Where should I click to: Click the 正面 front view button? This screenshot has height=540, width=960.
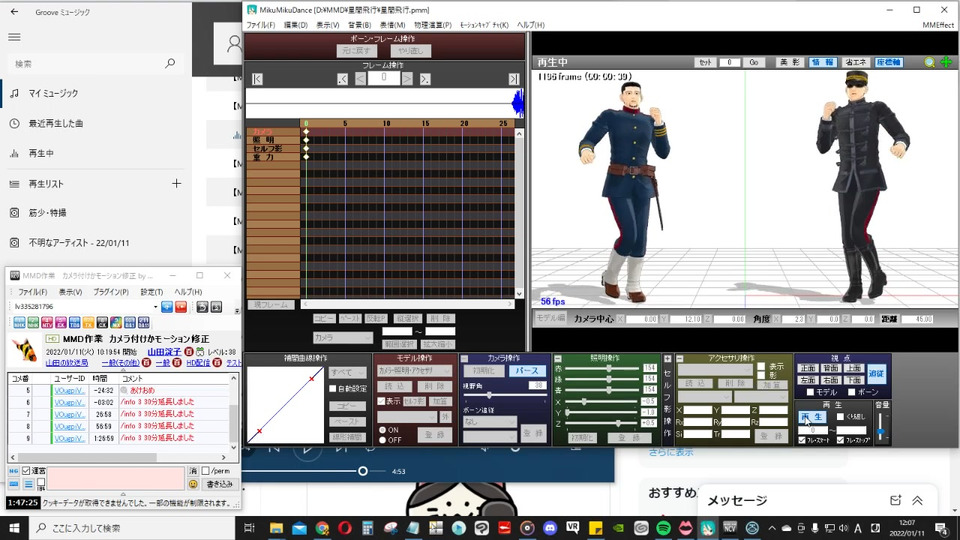pos(808,368)
